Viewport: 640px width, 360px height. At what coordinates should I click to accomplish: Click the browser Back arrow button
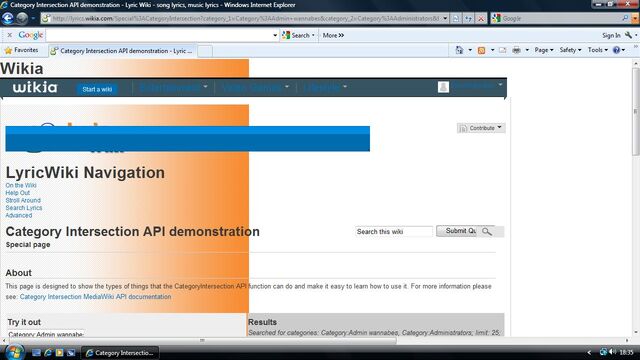point(8,18)
